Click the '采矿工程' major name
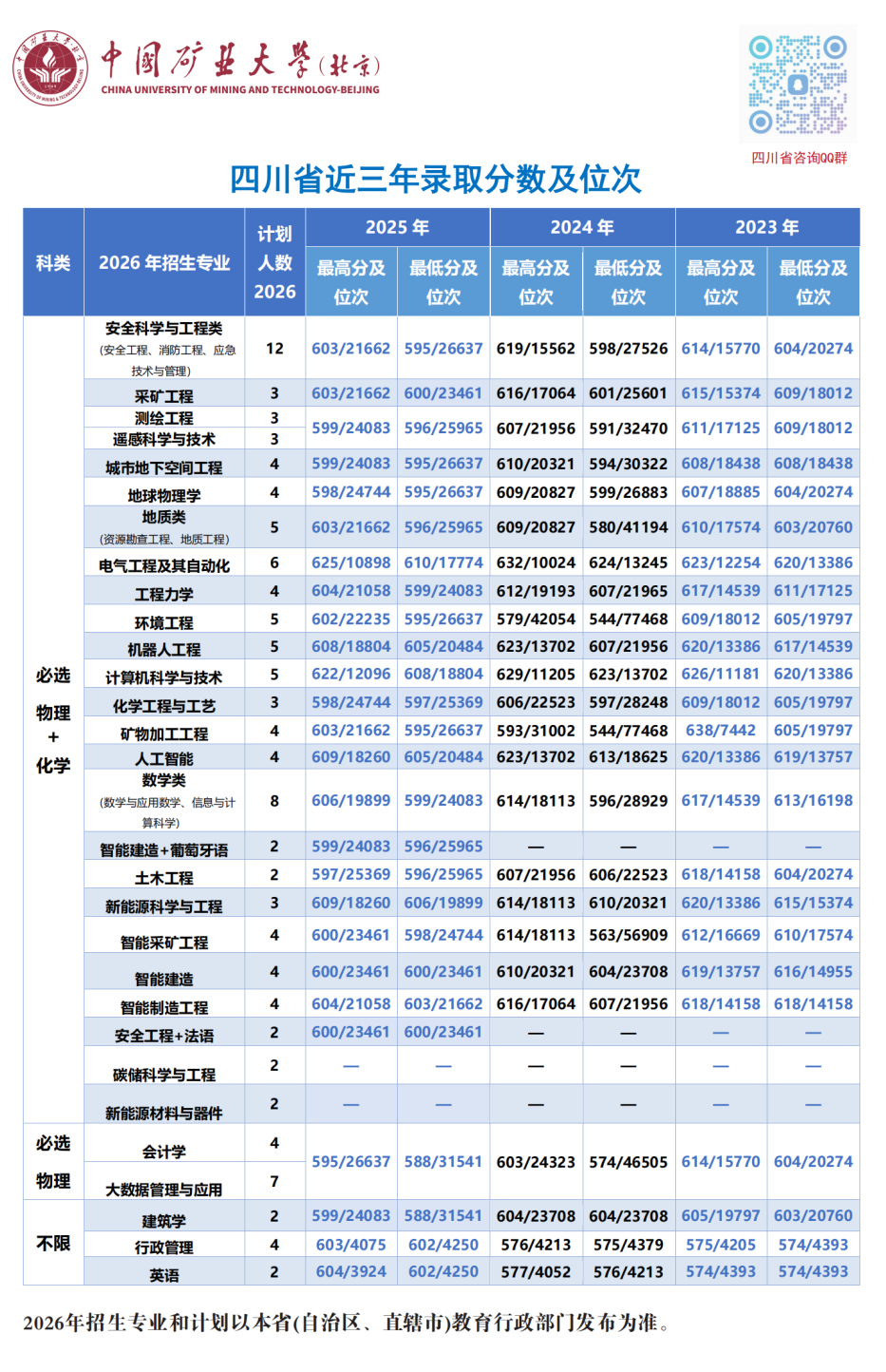Image resolution: width=886 pixels, height=1372 pixels. click(164, 396)
